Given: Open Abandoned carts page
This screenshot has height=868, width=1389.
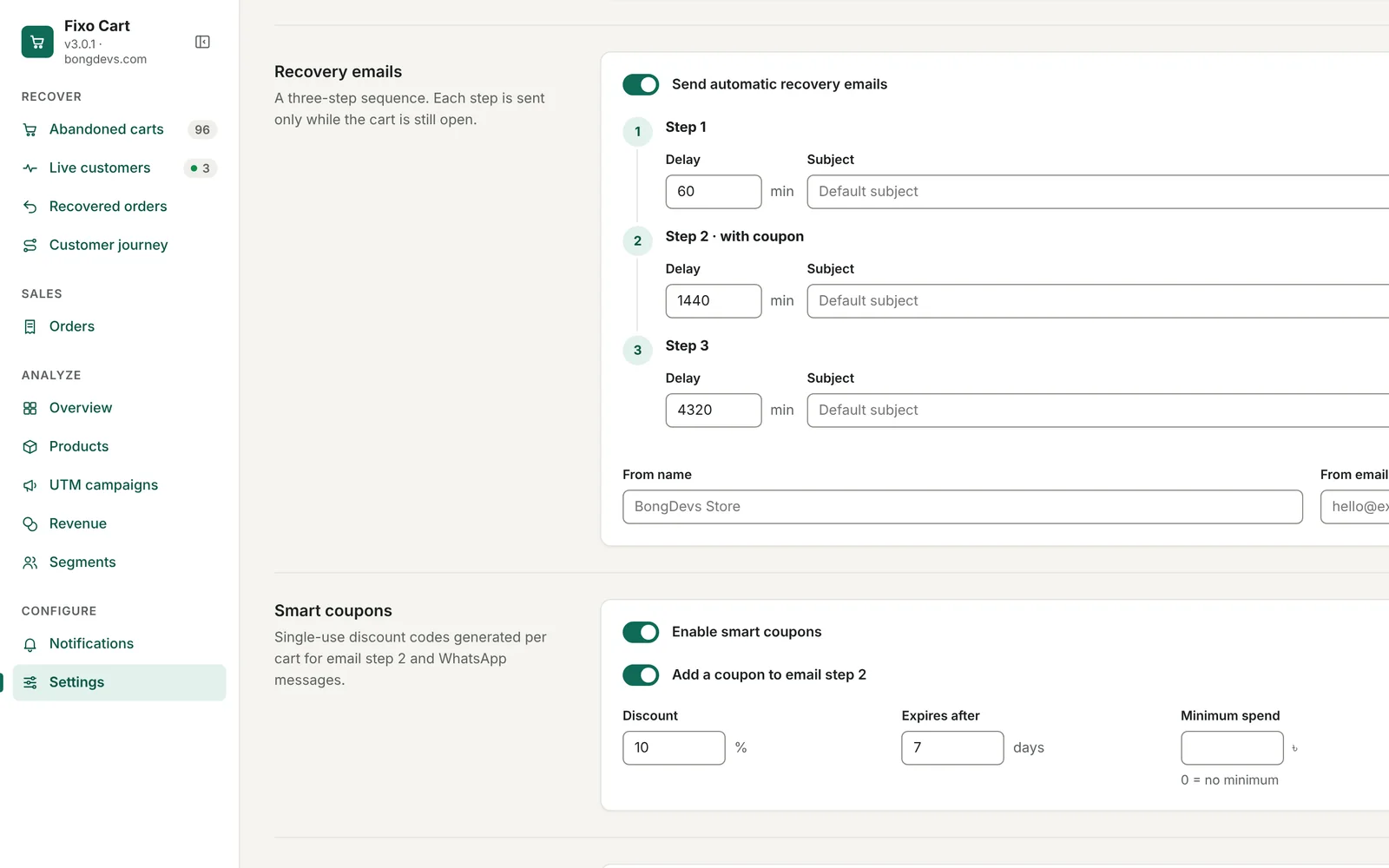Looking at the screenshot, I should click(119, 129).
